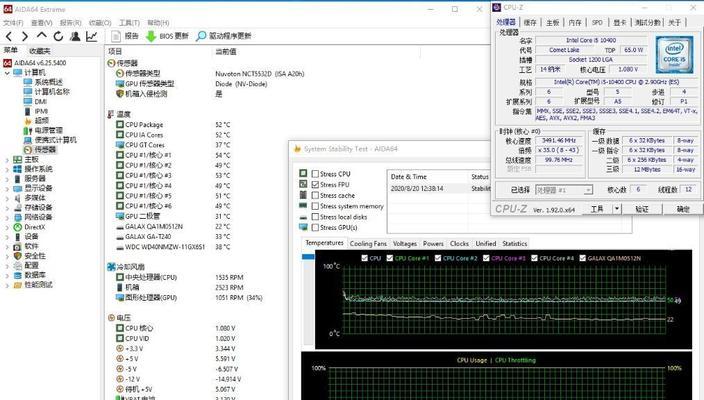The width and height of the screenshot is (704, 400).
Task: Click the Back arrow in AIDA64 toolbar
Action: 9,36
